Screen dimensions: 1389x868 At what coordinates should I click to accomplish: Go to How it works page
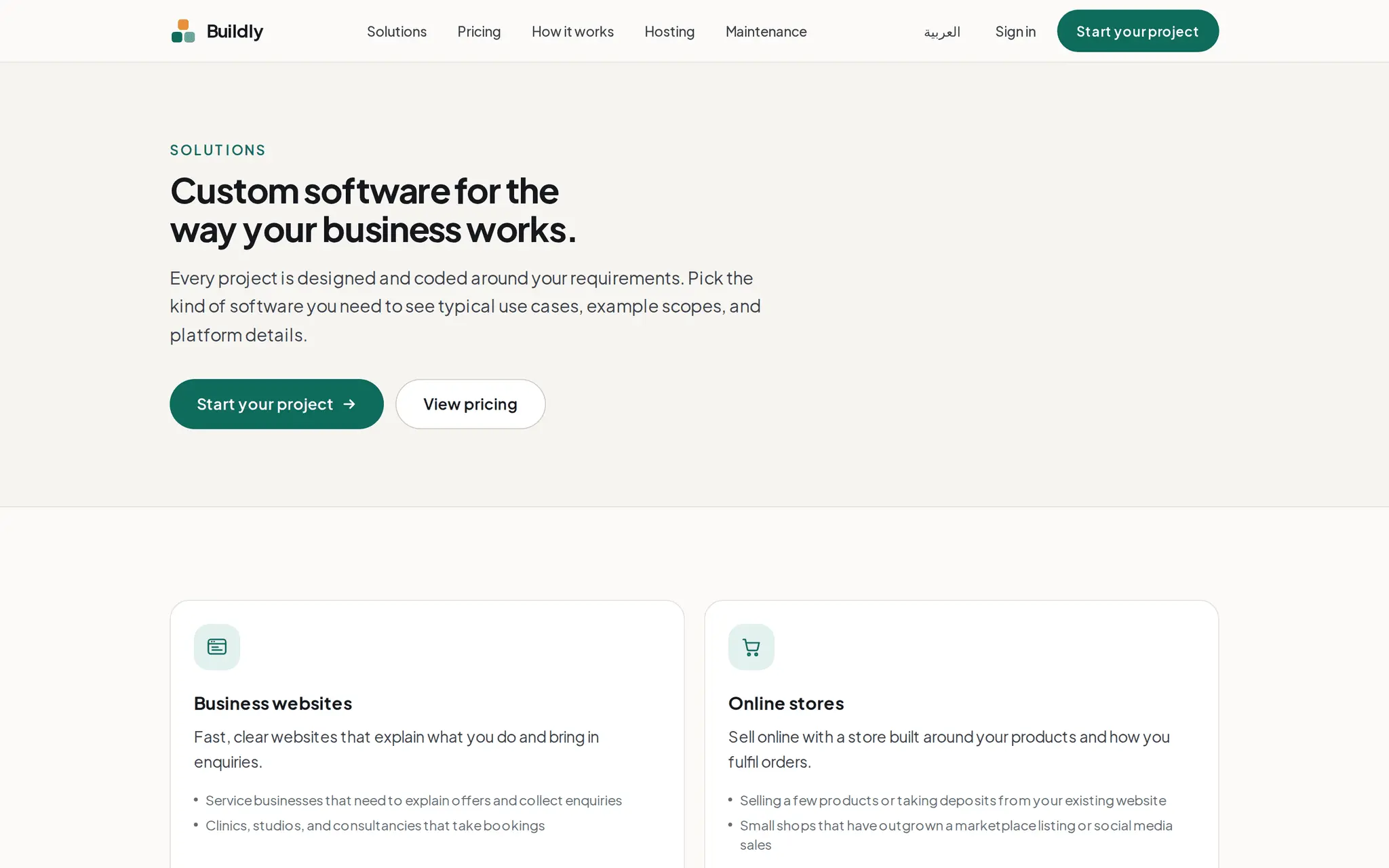(572, 32)
